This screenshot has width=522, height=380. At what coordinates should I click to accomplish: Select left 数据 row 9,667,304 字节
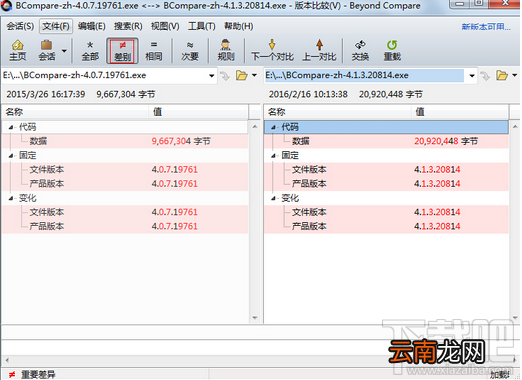pos(125,141)
